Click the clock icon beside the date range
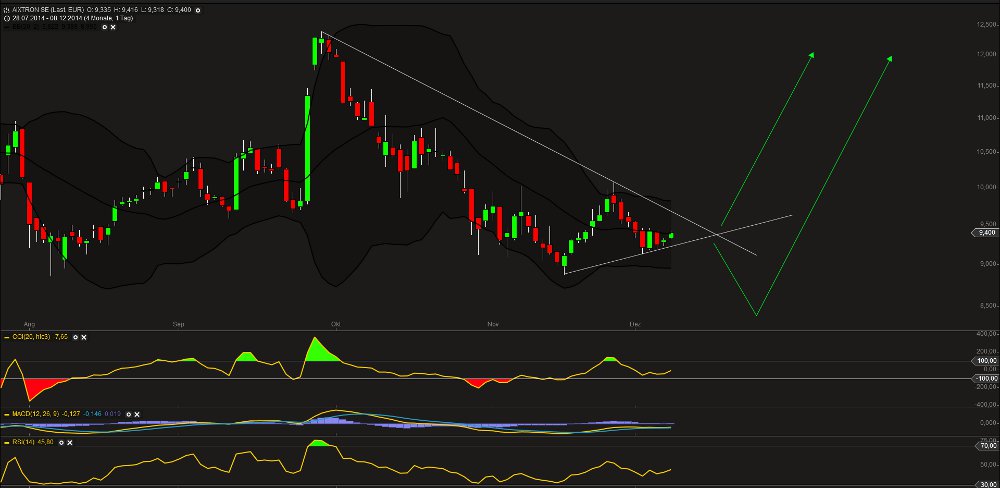Viewport: 1000px width, 488px height. [6, 18]
